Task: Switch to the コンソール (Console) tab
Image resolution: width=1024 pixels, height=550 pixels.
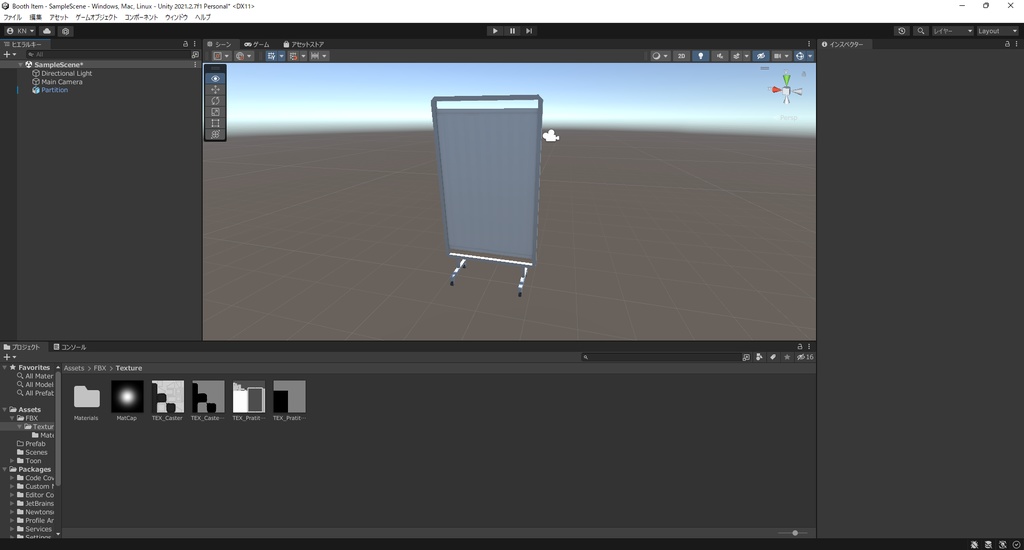Action: point(70,347)
